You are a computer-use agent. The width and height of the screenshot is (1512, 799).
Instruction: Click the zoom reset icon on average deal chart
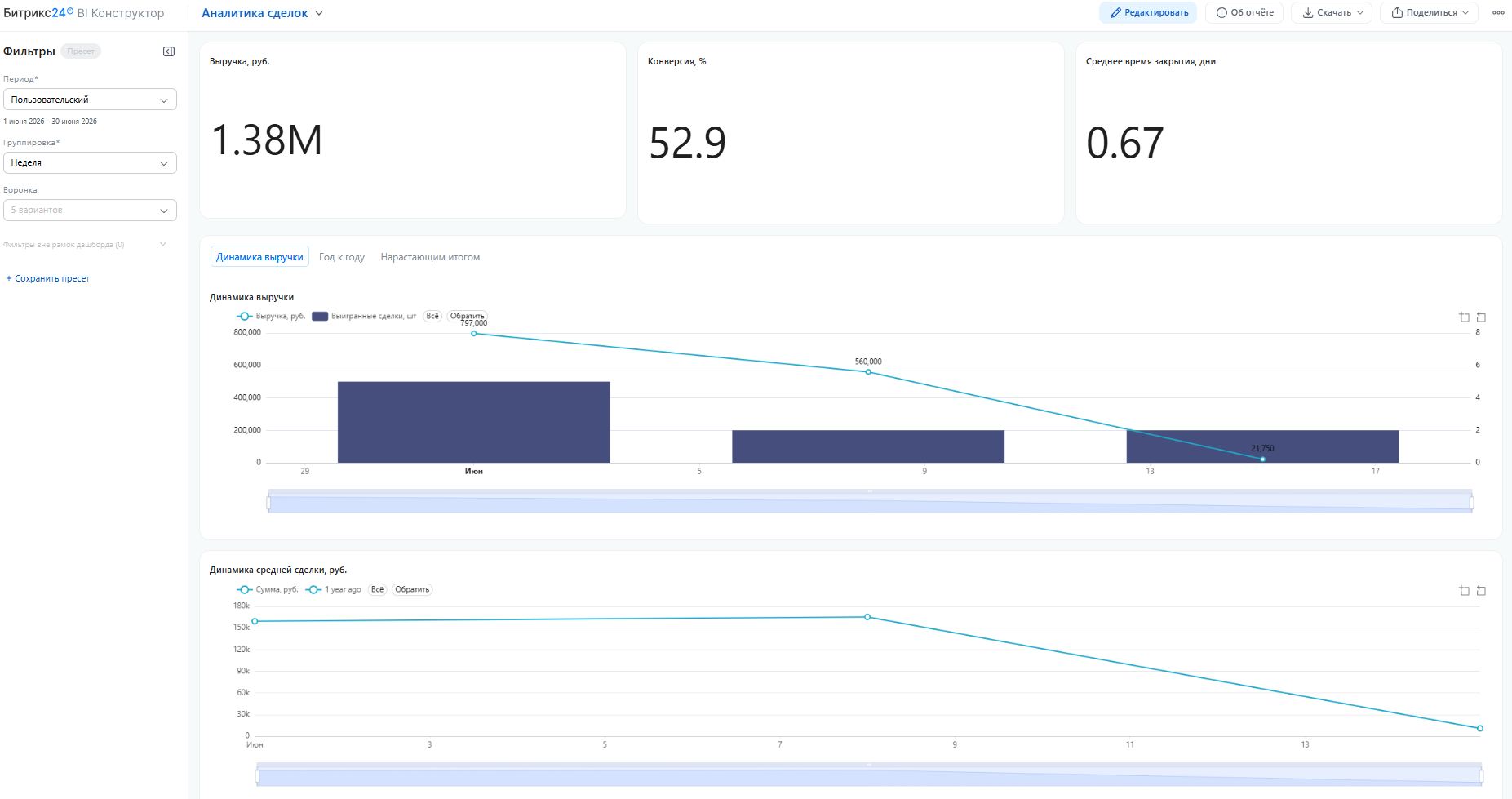tap(1481, 590)
